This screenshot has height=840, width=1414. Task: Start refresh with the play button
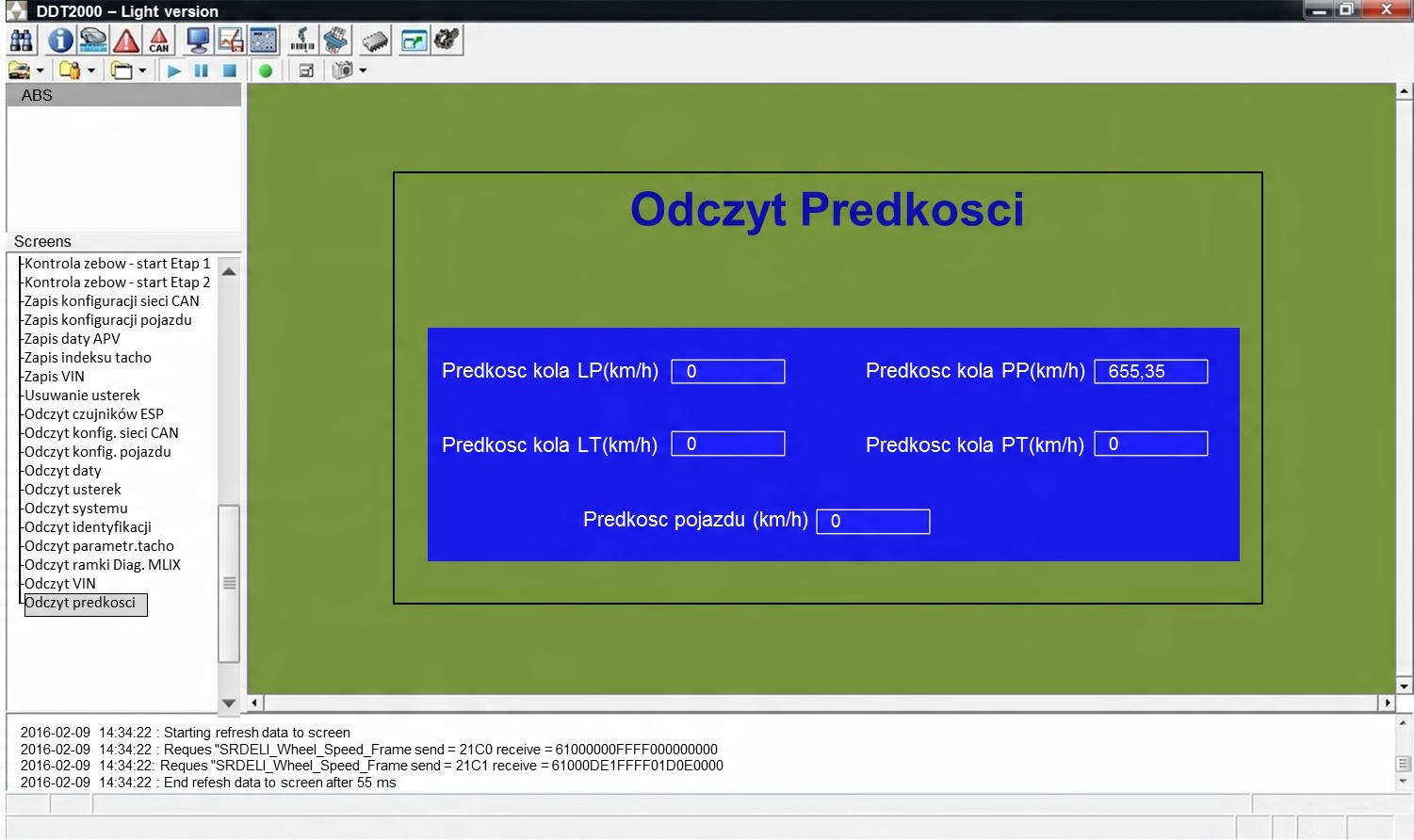[x=174, y=71]
